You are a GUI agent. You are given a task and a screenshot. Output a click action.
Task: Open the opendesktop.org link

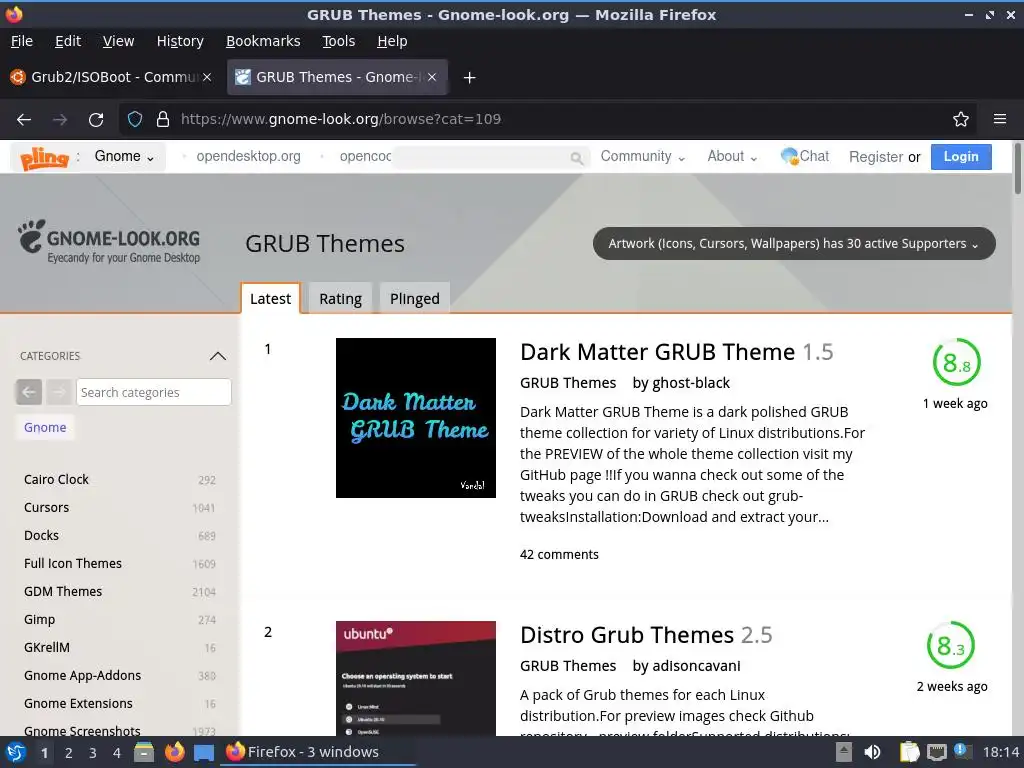click(x=248, y=157)
